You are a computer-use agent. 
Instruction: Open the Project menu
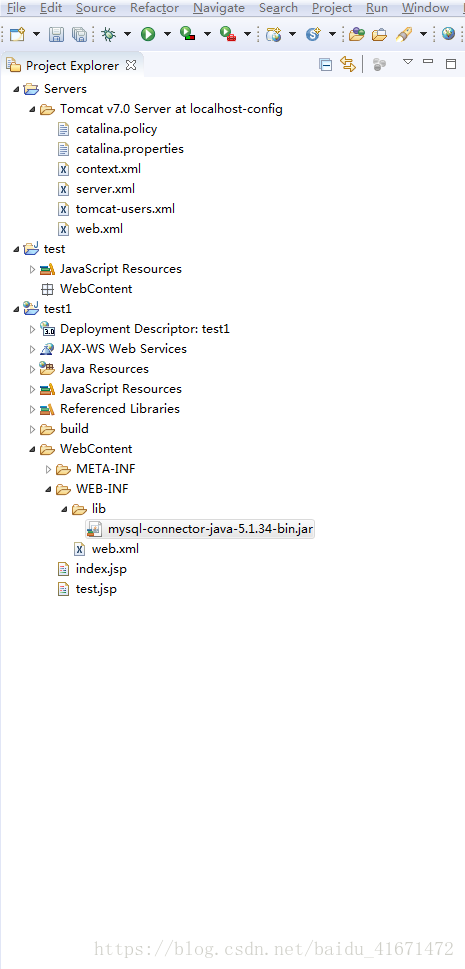(332, 8)
